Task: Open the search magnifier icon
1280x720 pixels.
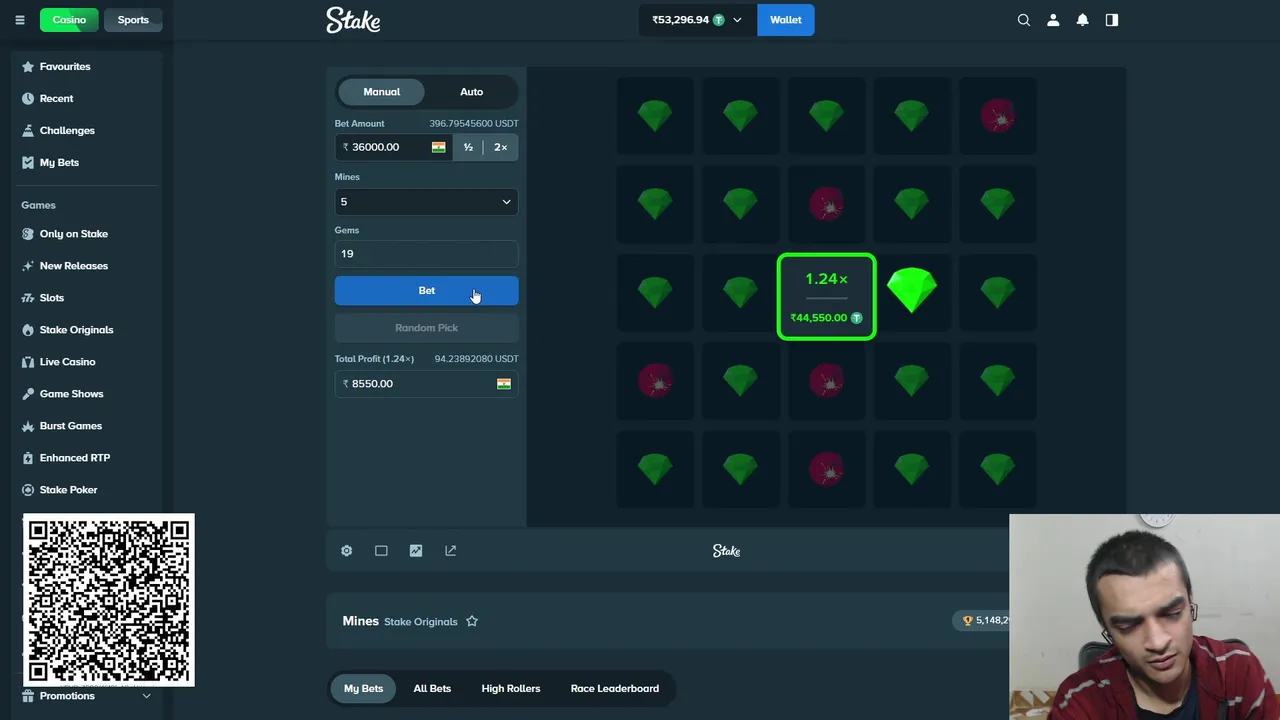Action: click(1023, 20)
